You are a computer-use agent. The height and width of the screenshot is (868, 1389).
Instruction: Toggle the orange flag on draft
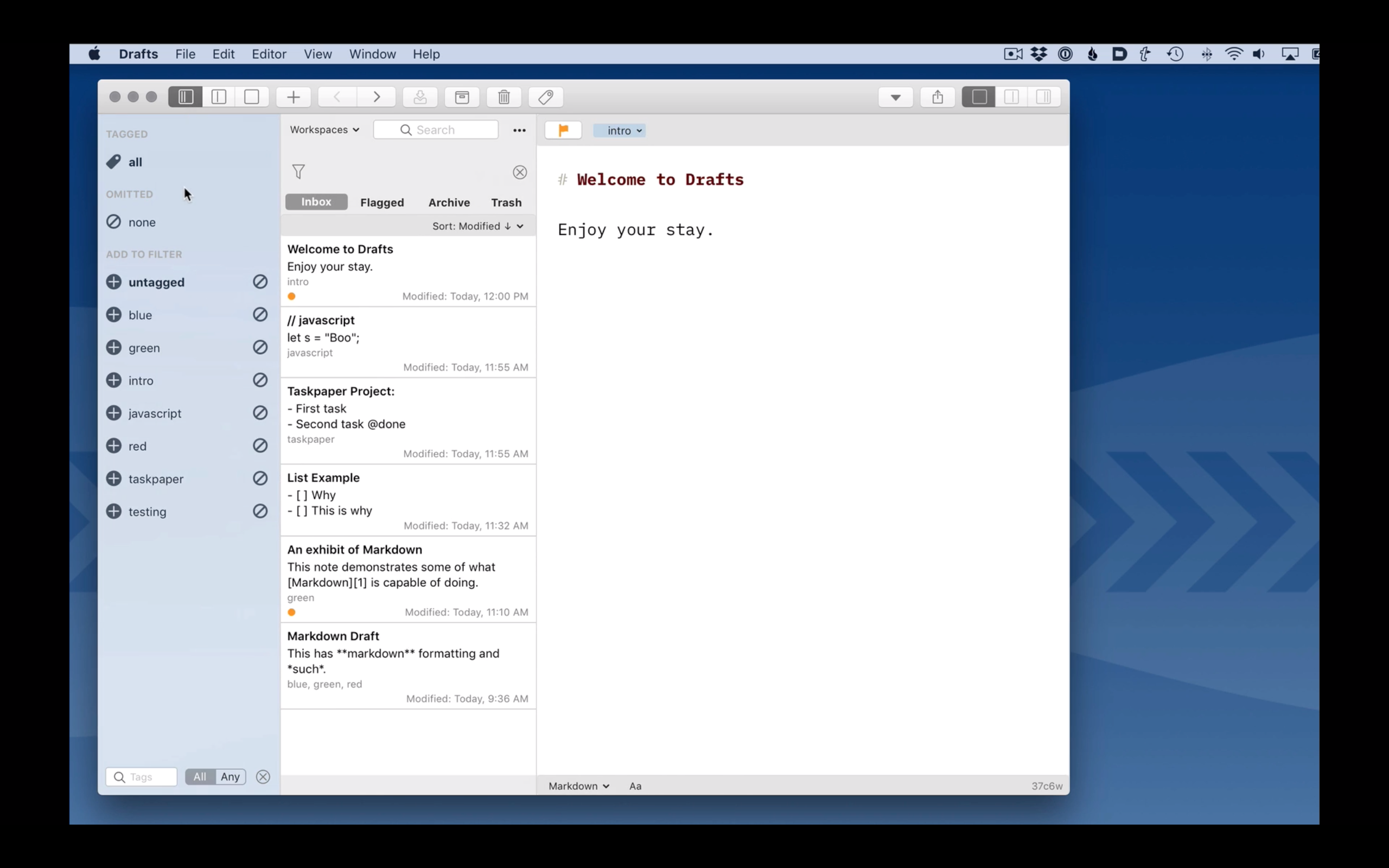tap(563, 130)
